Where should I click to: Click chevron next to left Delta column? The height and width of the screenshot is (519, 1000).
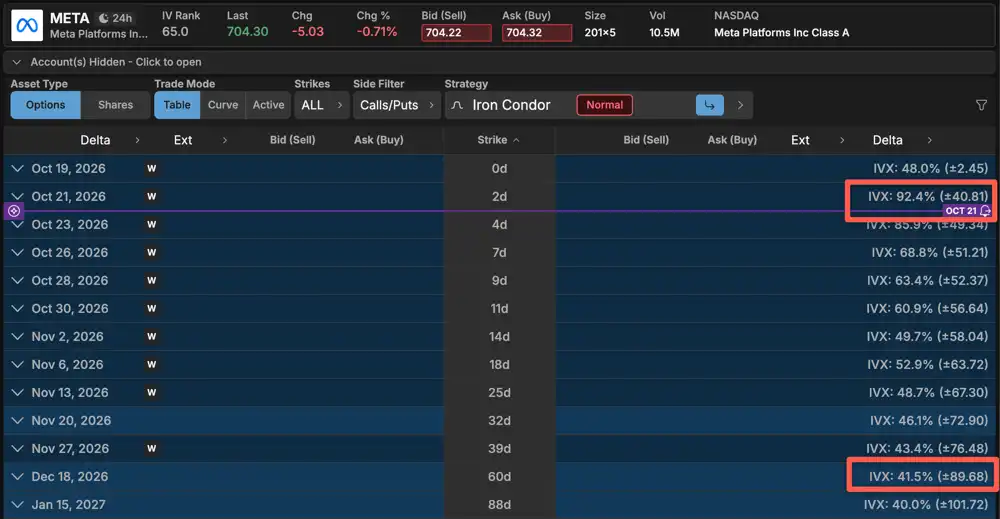(x=137, y=140)
